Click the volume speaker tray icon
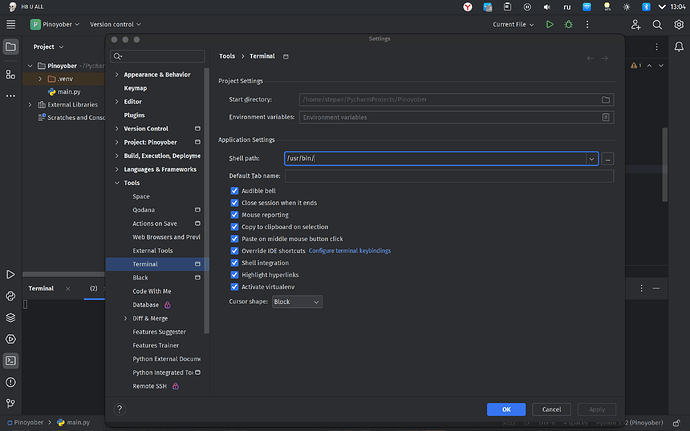690x431 pixels. coord(547,7)
